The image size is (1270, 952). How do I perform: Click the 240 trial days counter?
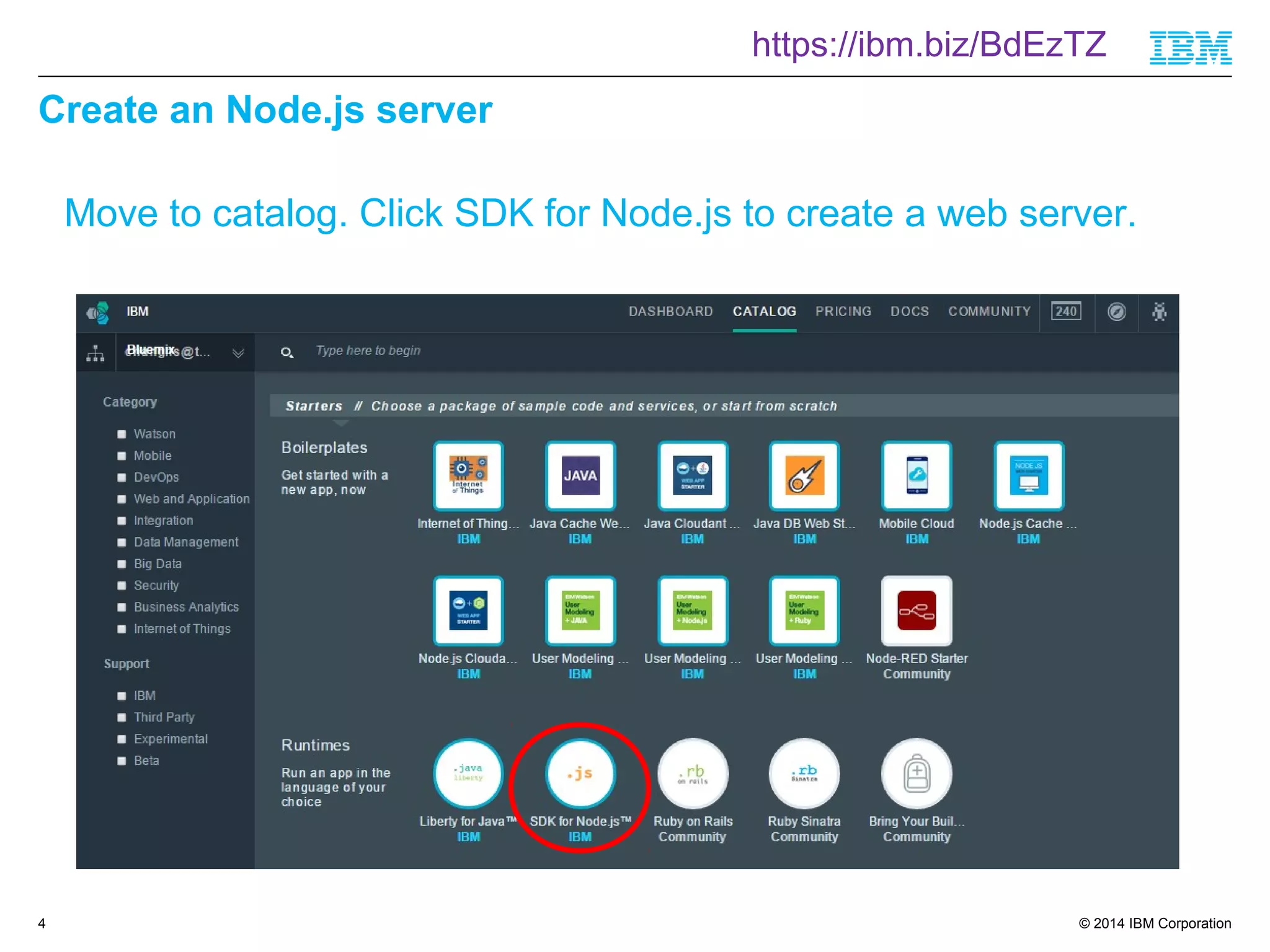[x=1066, y=311]
